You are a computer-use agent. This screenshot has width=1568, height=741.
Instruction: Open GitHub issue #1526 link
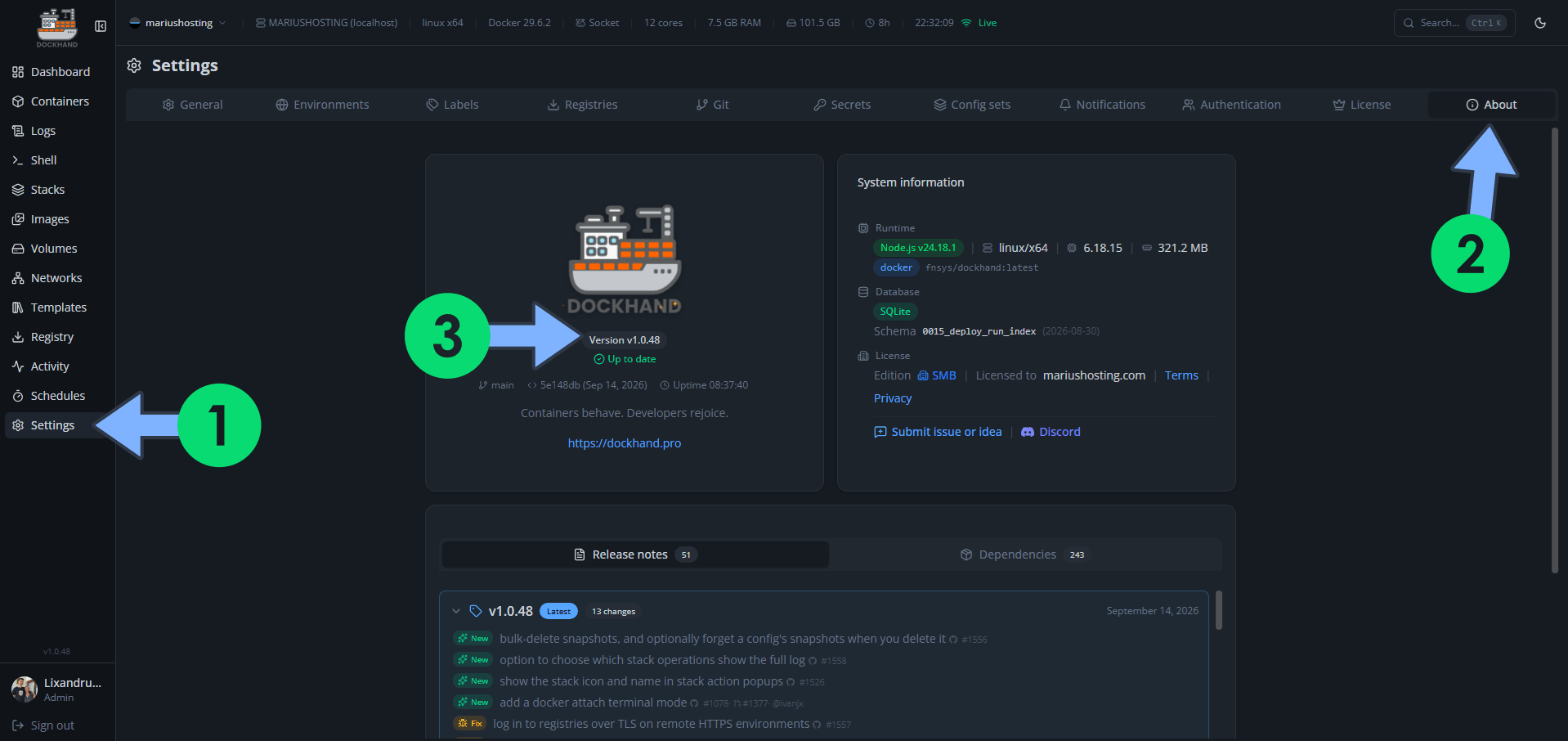tap(806, 682)
